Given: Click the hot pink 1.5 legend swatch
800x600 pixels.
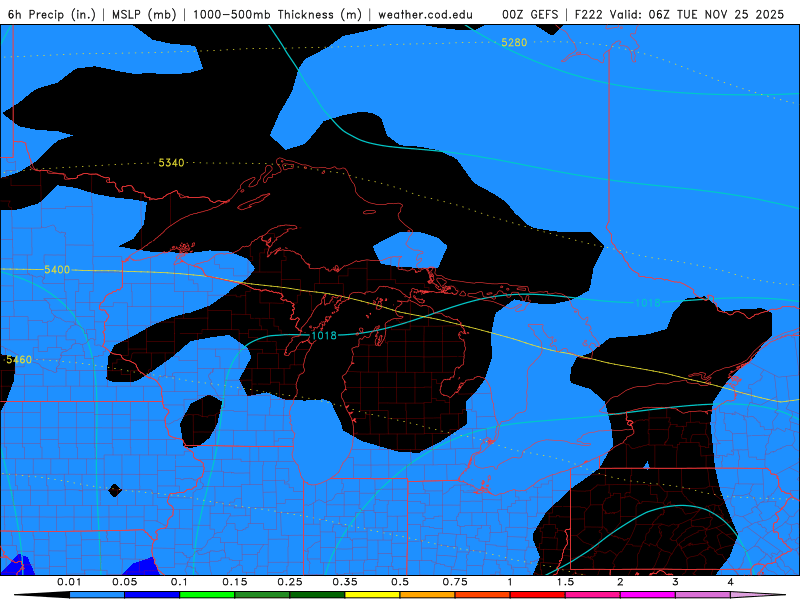Looking at the screenshot, I should click(x=593, y=595).
